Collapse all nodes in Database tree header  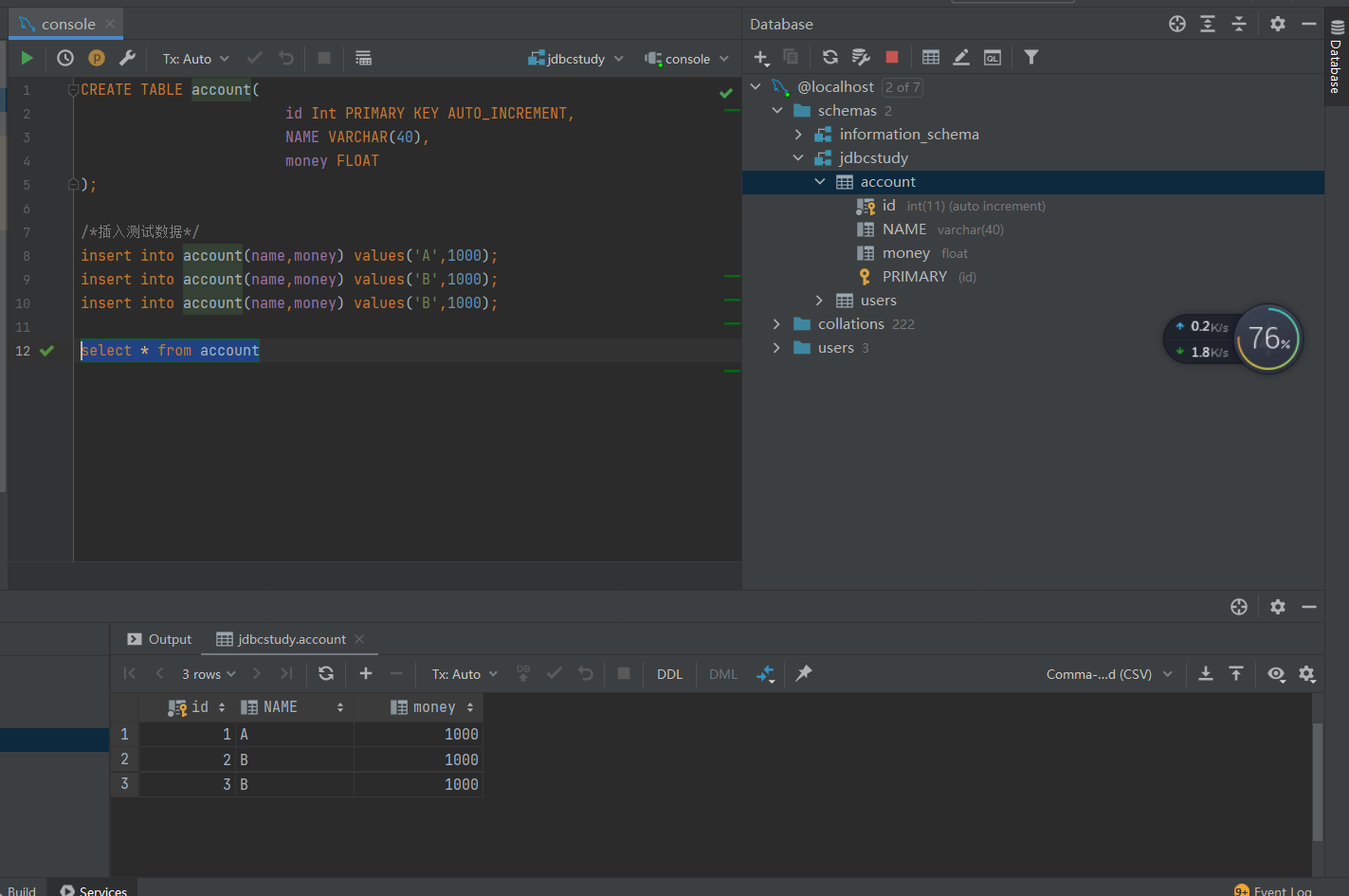point(1239,24)
